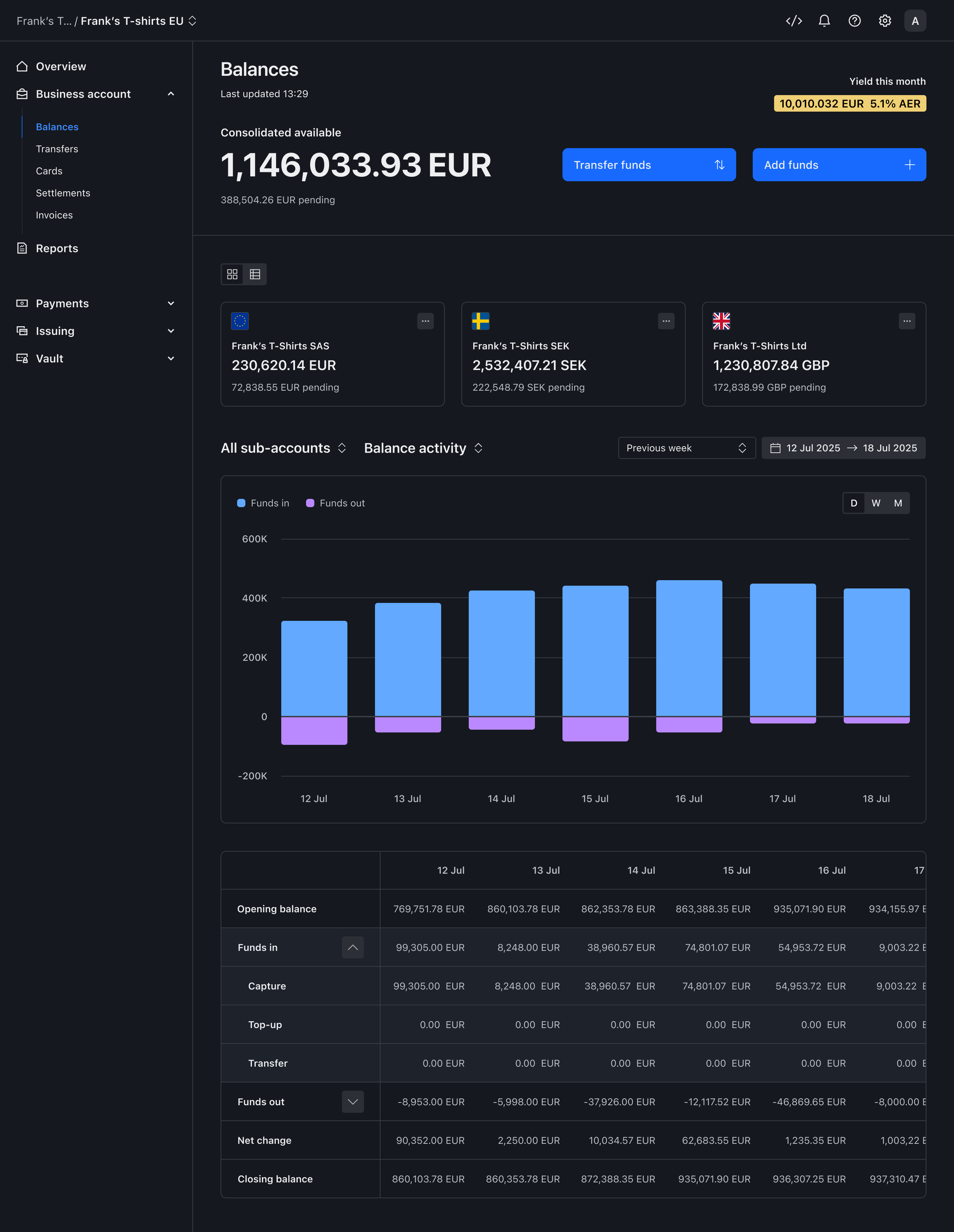Select weekly W chart granularity
Image resolution: width=954 pixels, height=1232 pixels.
876,503
